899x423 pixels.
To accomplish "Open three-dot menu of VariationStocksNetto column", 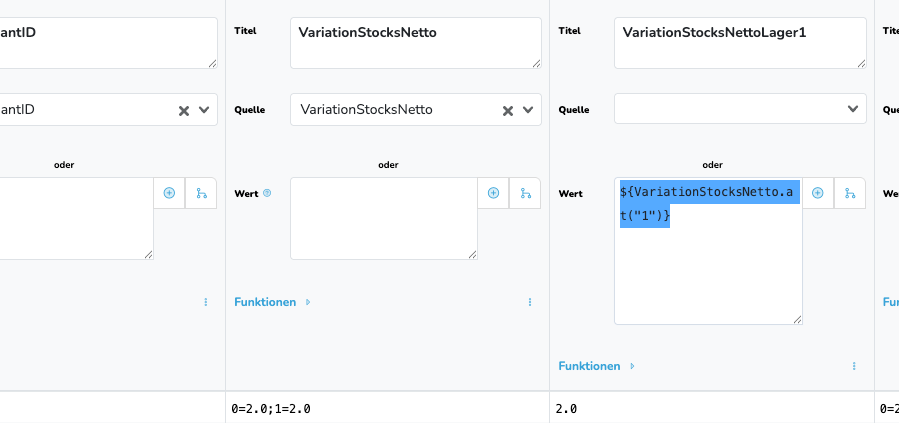I will pos(529,302).
